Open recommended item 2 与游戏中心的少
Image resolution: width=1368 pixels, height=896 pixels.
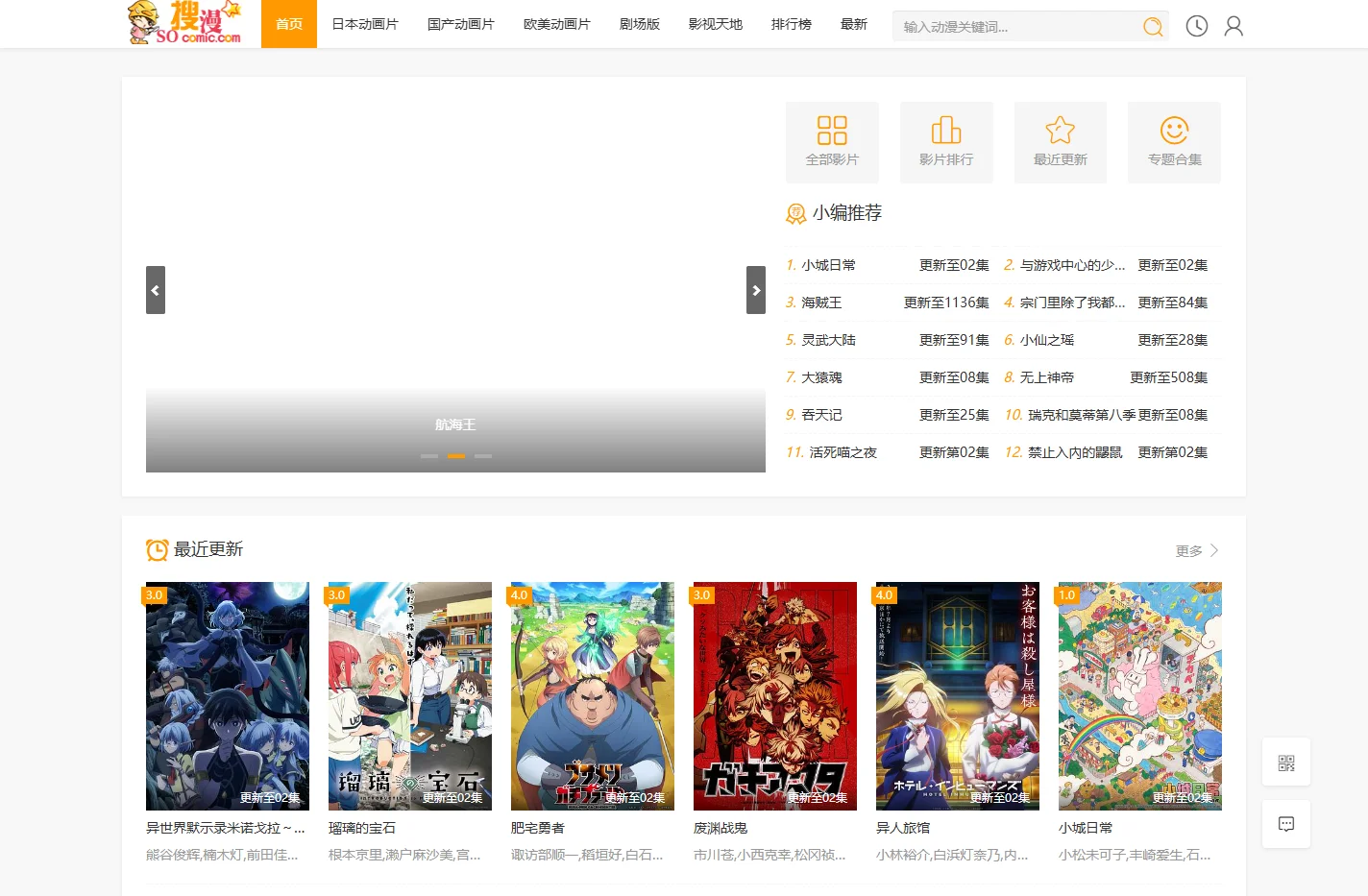(x=1072, y=265)
